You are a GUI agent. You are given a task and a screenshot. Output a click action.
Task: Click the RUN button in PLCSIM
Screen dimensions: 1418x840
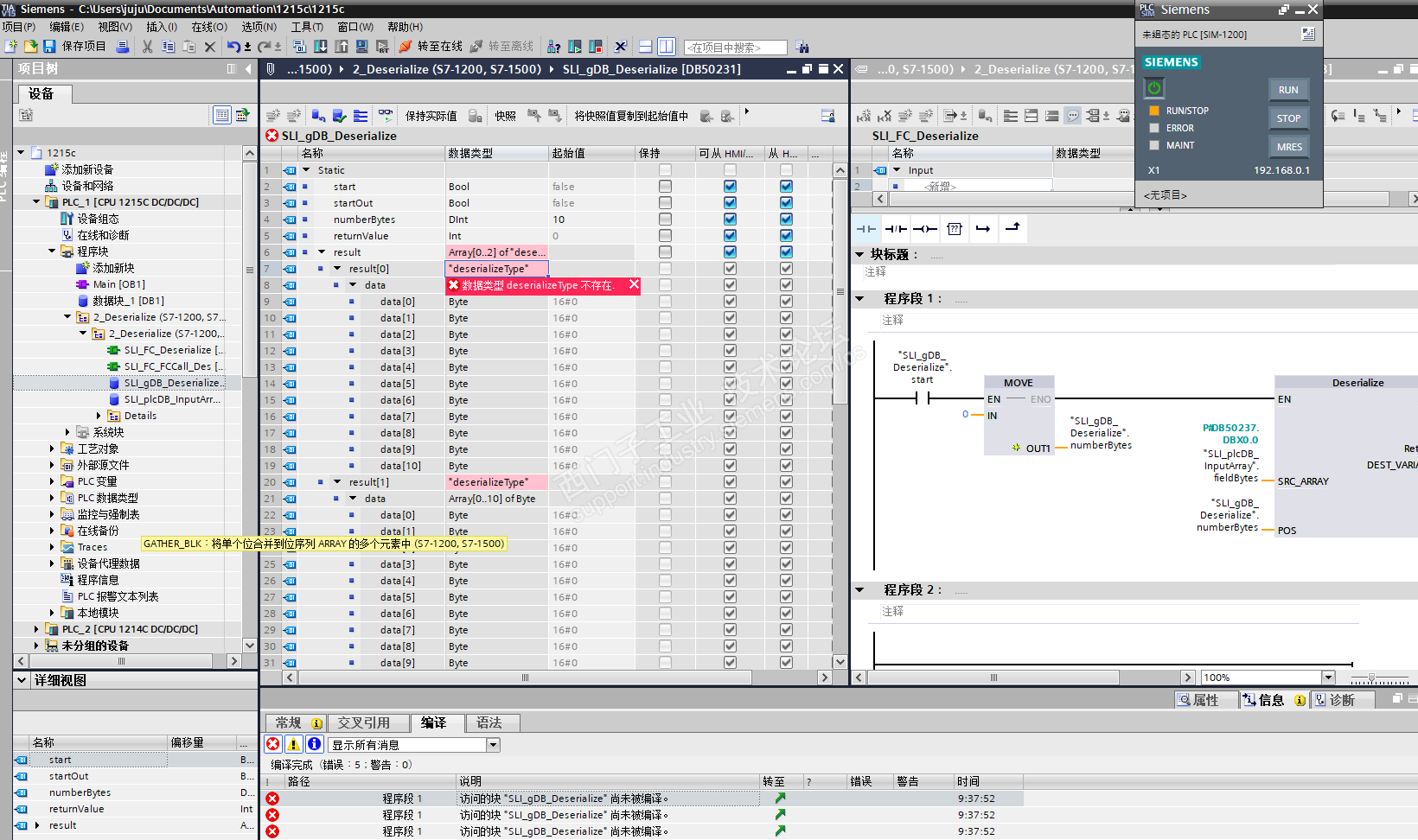(x=1288, y=89)
